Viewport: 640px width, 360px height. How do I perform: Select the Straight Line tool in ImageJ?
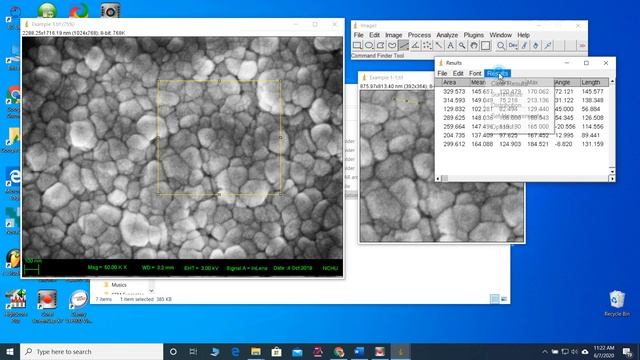(x=404, y=45)
